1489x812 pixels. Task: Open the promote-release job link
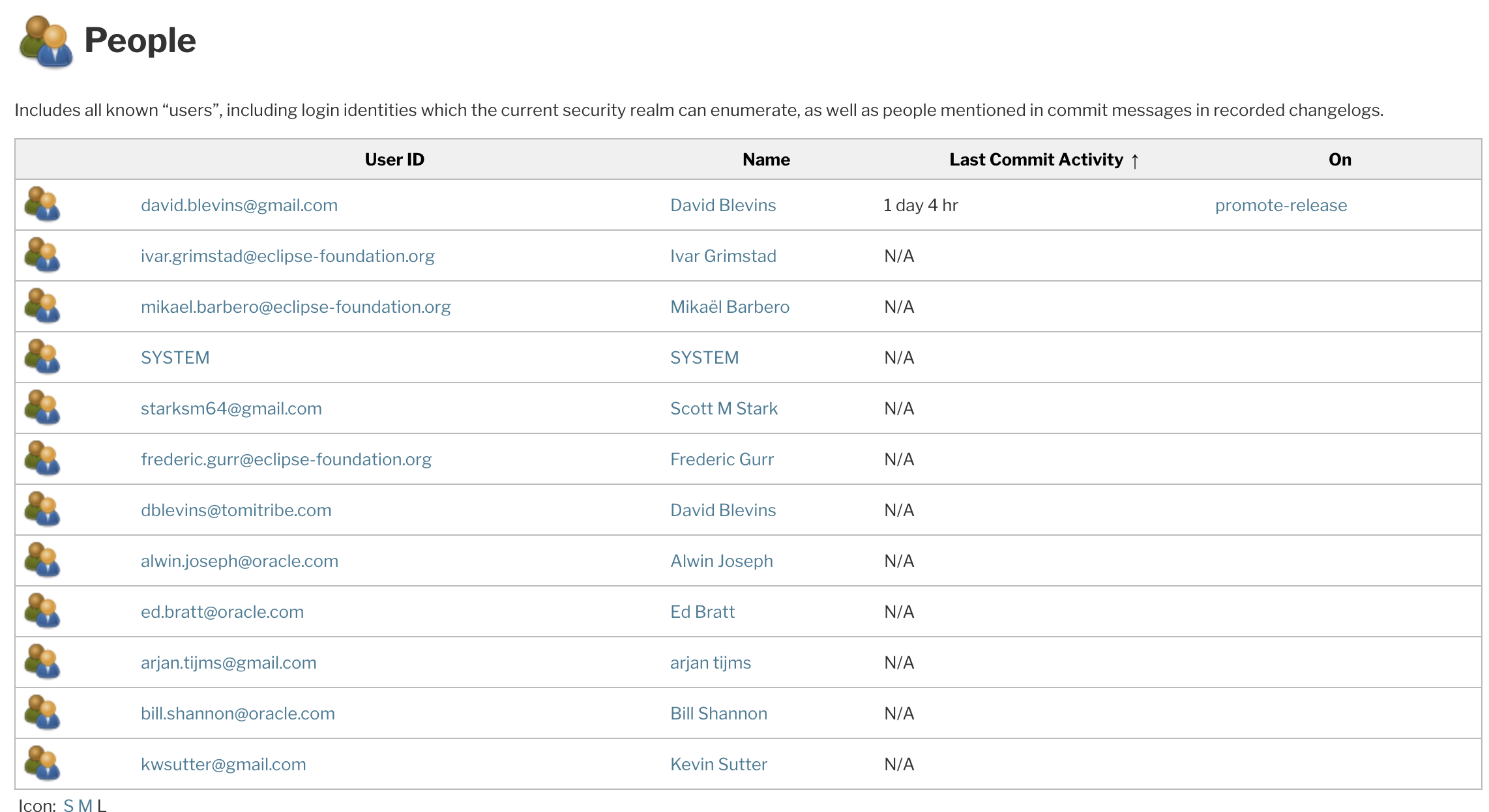[x=1280, y=205]
